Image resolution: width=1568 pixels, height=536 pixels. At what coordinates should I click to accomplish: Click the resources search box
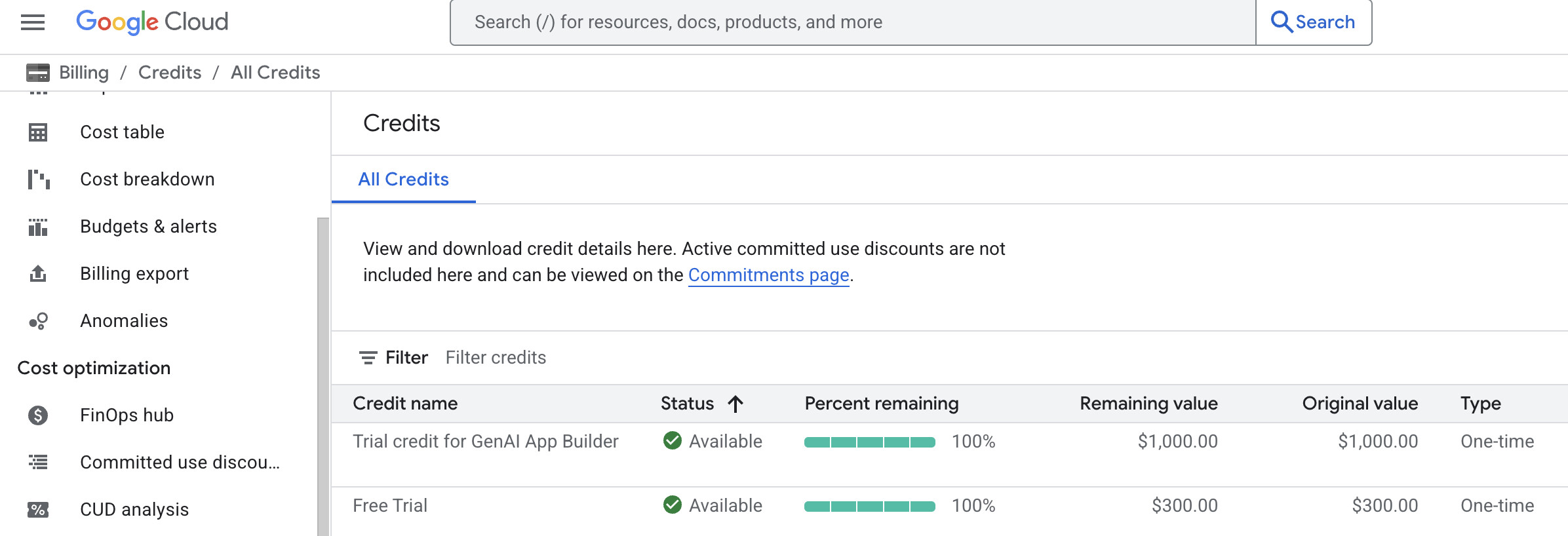pyautogui.click(x=852, y=22)
